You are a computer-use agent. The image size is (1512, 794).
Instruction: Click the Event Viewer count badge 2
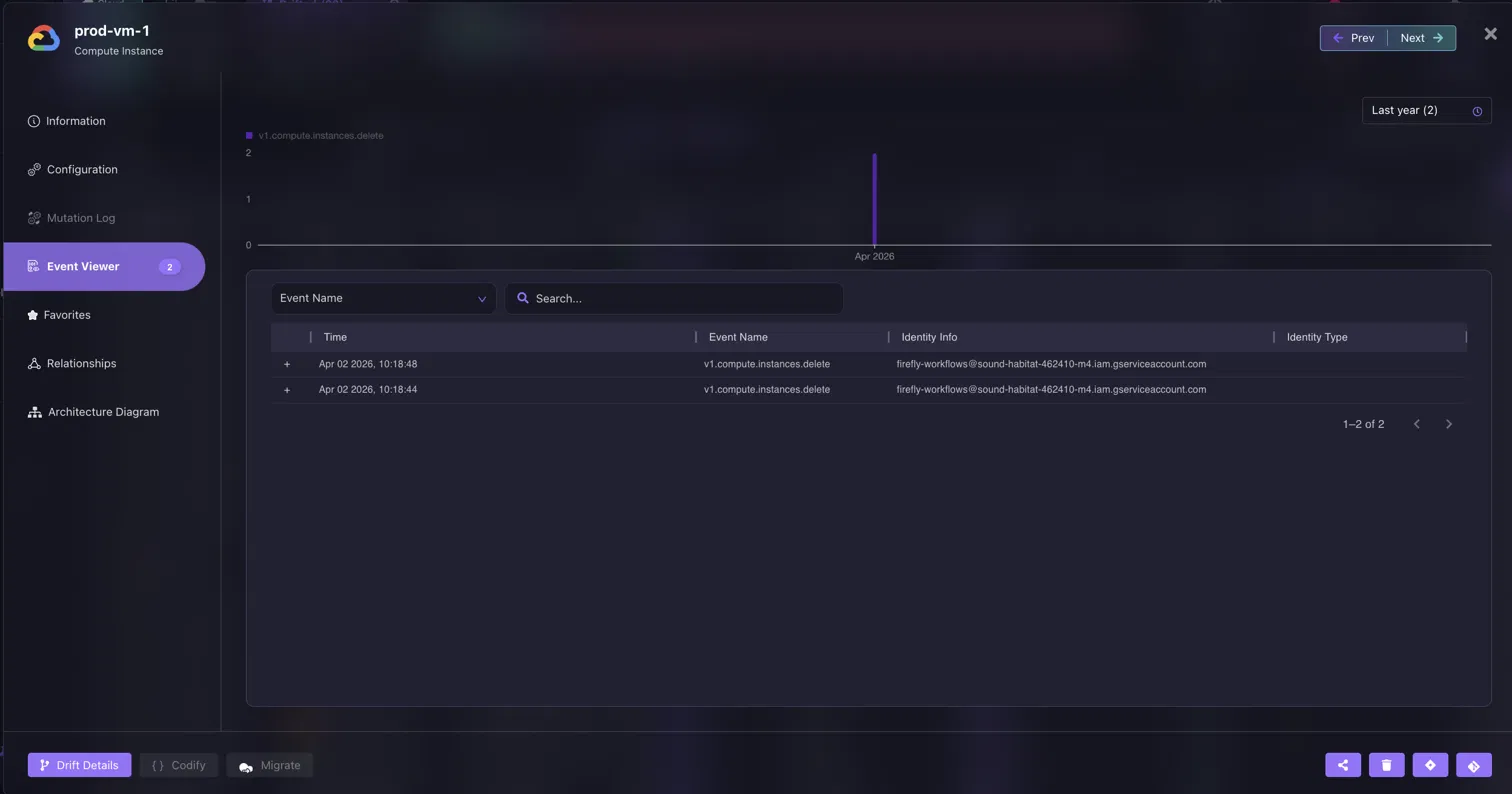pyautogui.click(x=170, y=267)
